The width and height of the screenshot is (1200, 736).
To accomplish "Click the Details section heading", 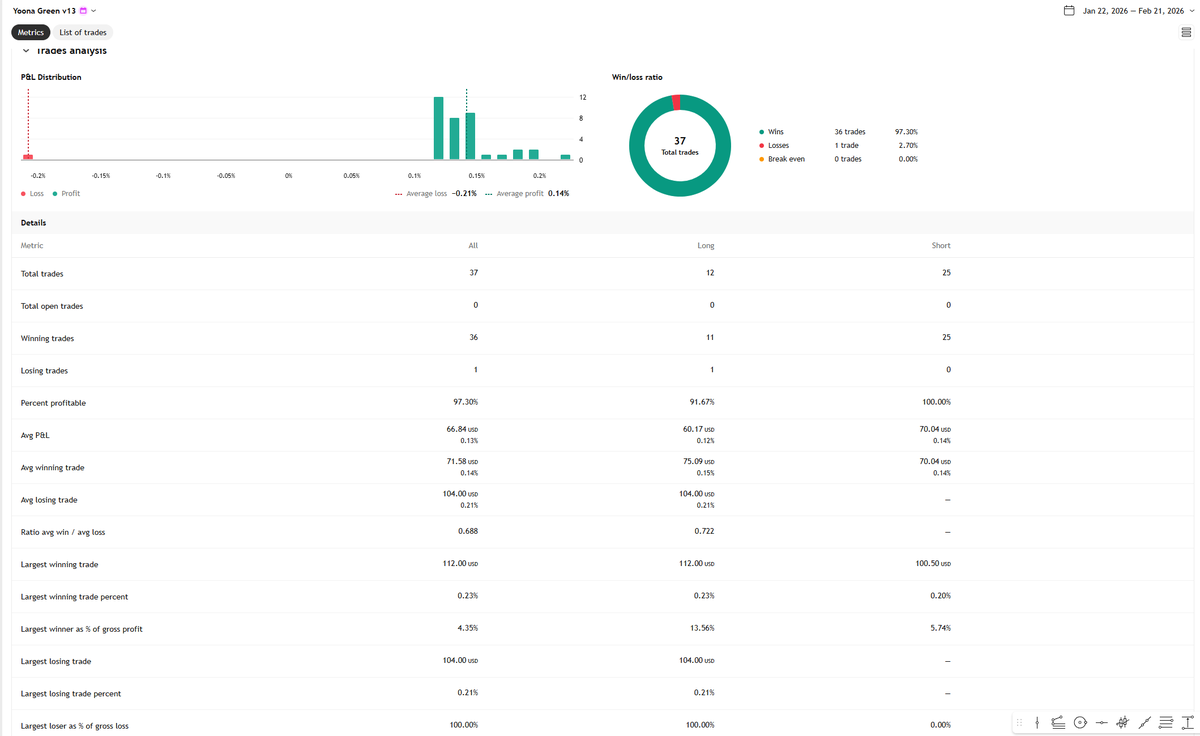I will pyautogui.click(x=33, y=222).
